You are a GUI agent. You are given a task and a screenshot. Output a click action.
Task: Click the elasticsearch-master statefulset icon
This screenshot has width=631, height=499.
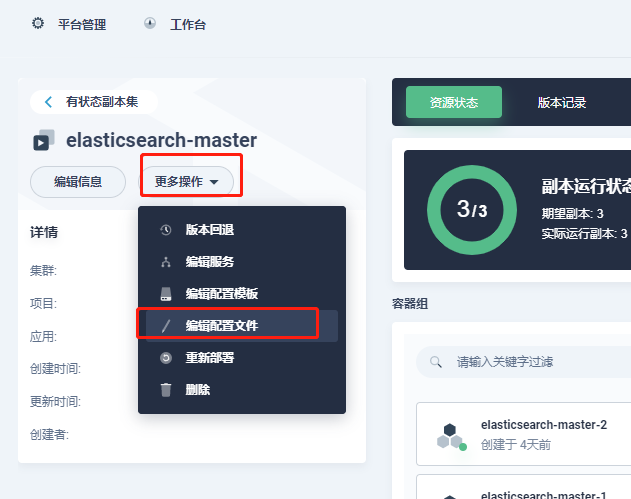(x=43, y=140)
